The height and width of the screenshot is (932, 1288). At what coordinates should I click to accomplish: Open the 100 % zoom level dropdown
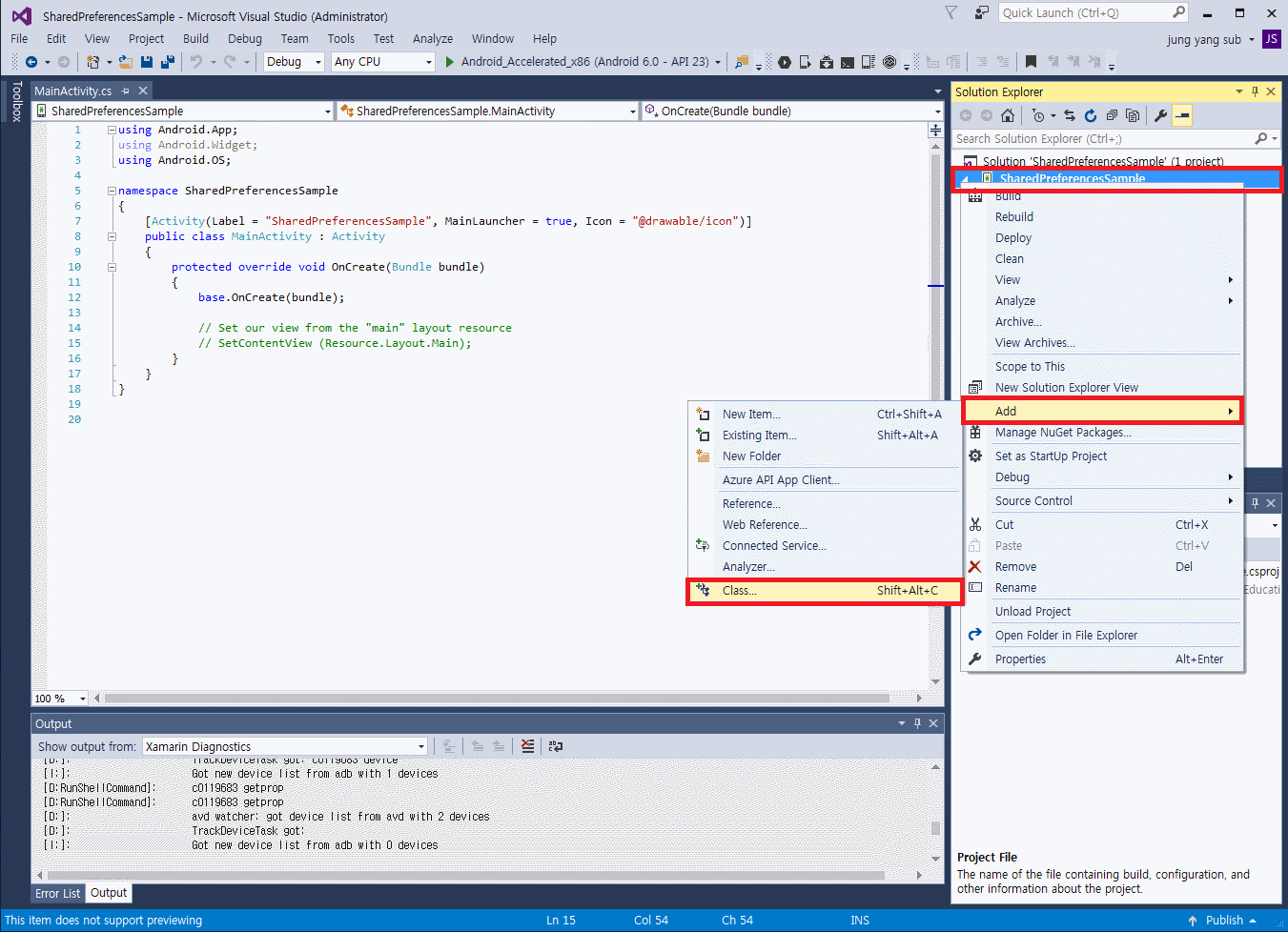point(60,699)
